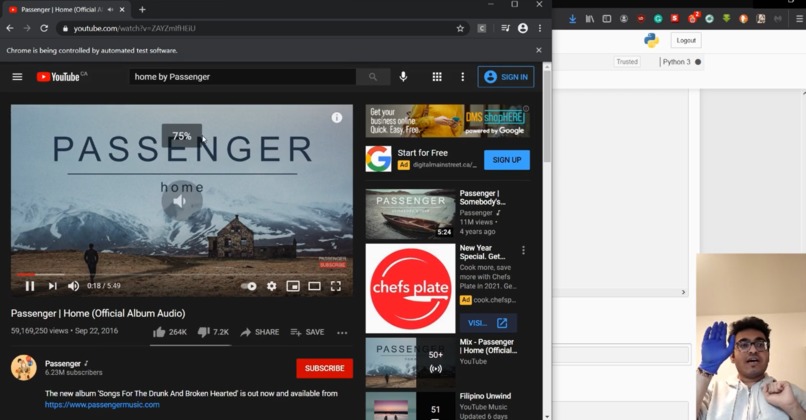Screen dimensions: 806x420
Task: Click the SIGN UP ad button
Action: coord(507,160)
